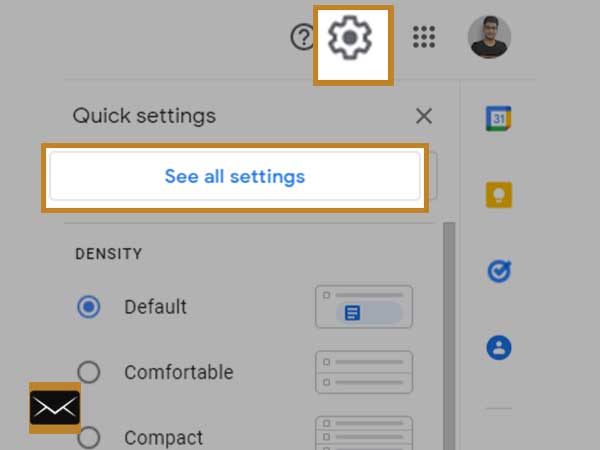600x450 pixels.
Task: Open the Help question mark icon
Action: (303, 37)
